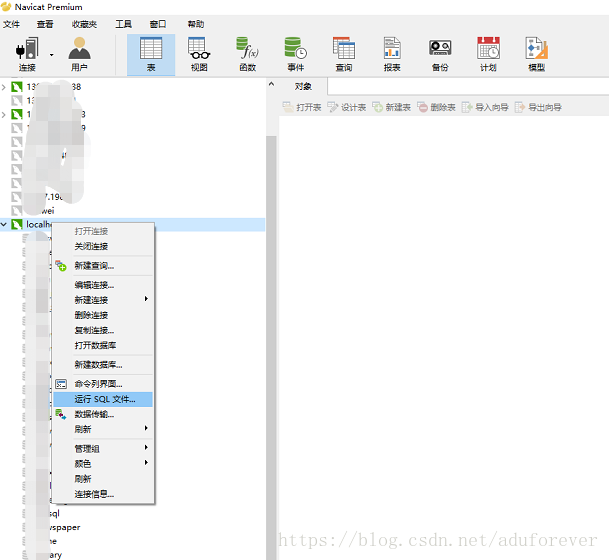Choose 删除连接 in context menu
Viewport: 609px width, 560px height.
103,315
